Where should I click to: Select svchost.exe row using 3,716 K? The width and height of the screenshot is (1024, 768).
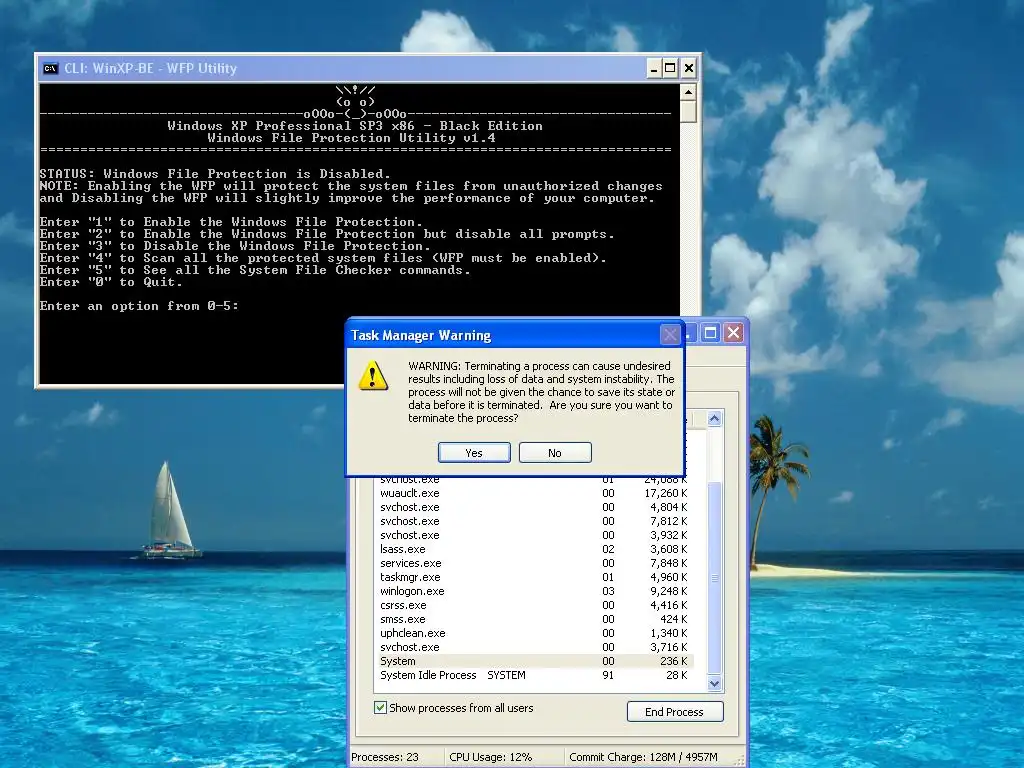pyautogui.click(x=536, y=647)
